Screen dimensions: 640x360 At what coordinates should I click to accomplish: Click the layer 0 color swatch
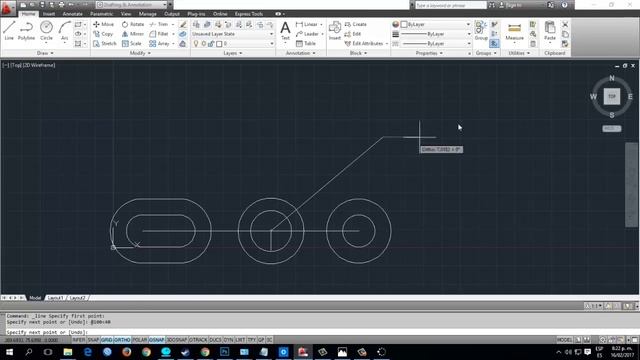(x=219, y=43)
